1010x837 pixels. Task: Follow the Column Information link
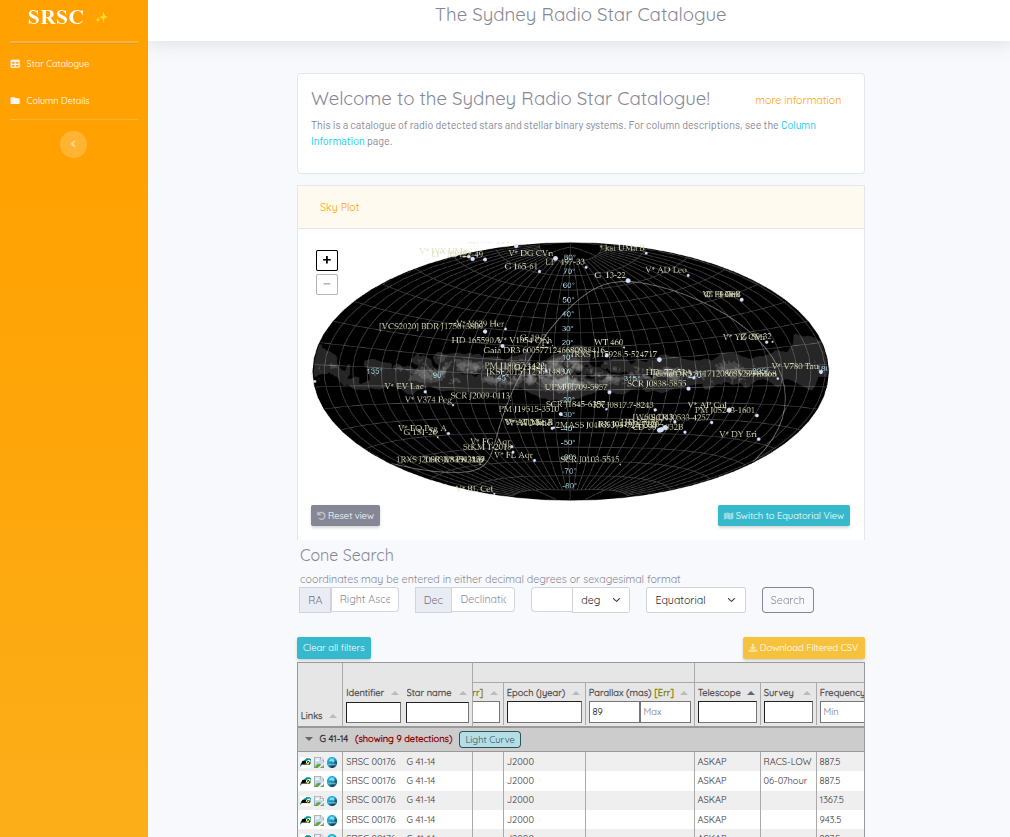pyautogui.click(x=798, y=125)
